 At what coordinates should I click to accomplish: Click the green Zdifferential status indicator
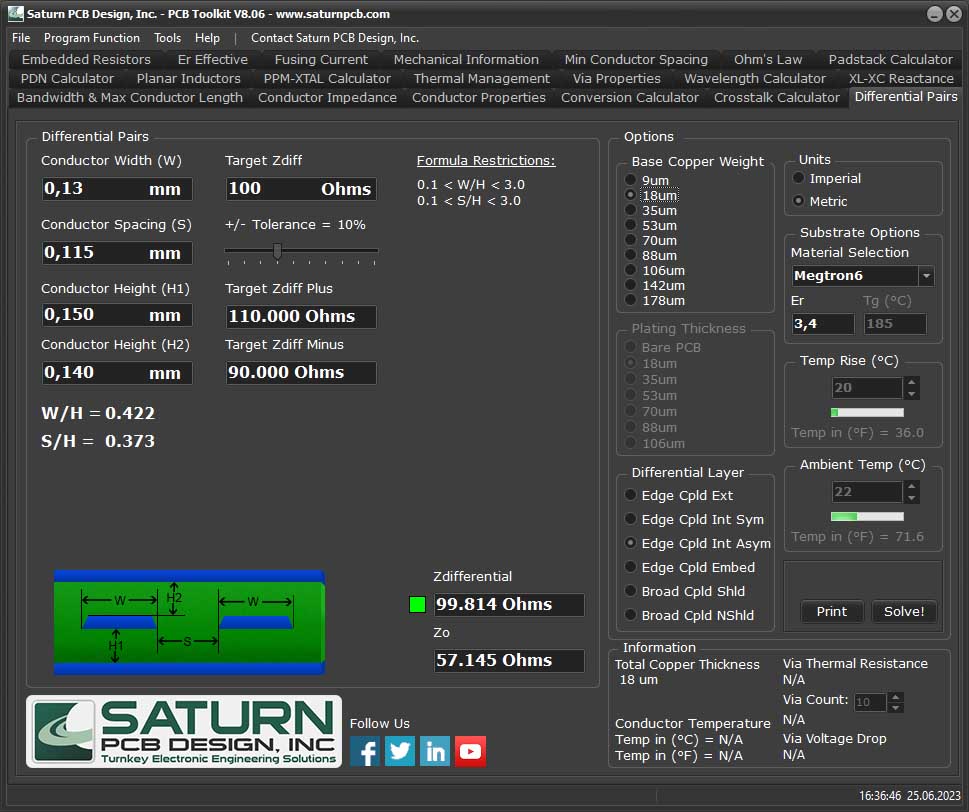[x=418, y=604]
